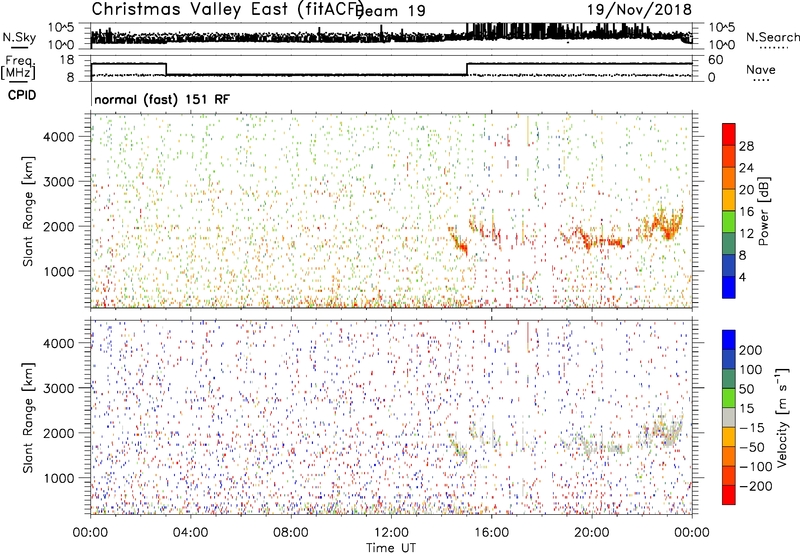Click the "04:00" time tick label
The height and width of the screenshot is (554, 800).
coord(190,533)
